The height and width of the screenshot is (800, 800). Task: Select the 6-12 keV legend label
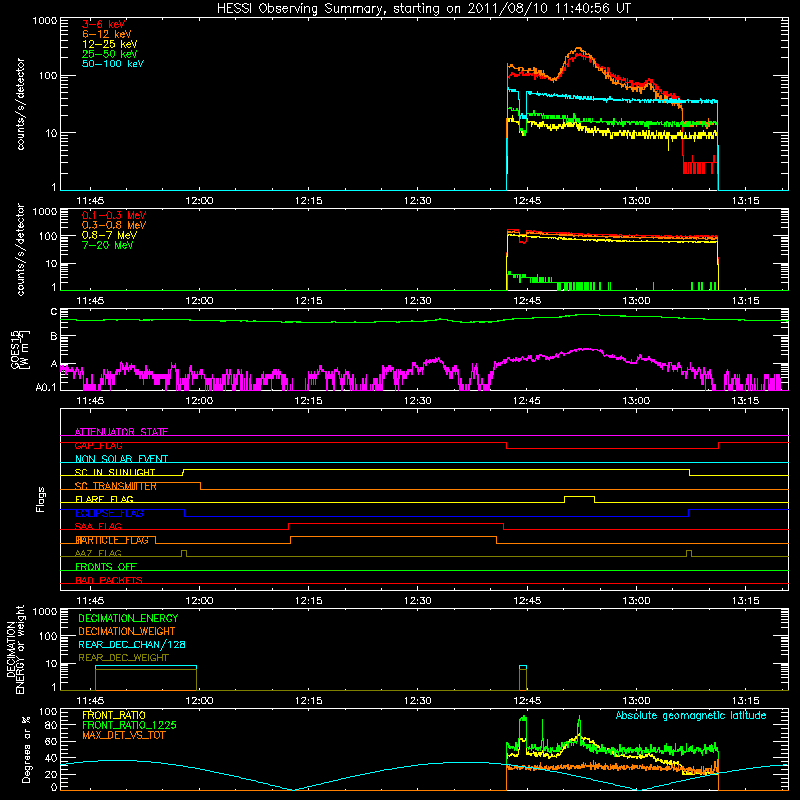pos(107,34)
